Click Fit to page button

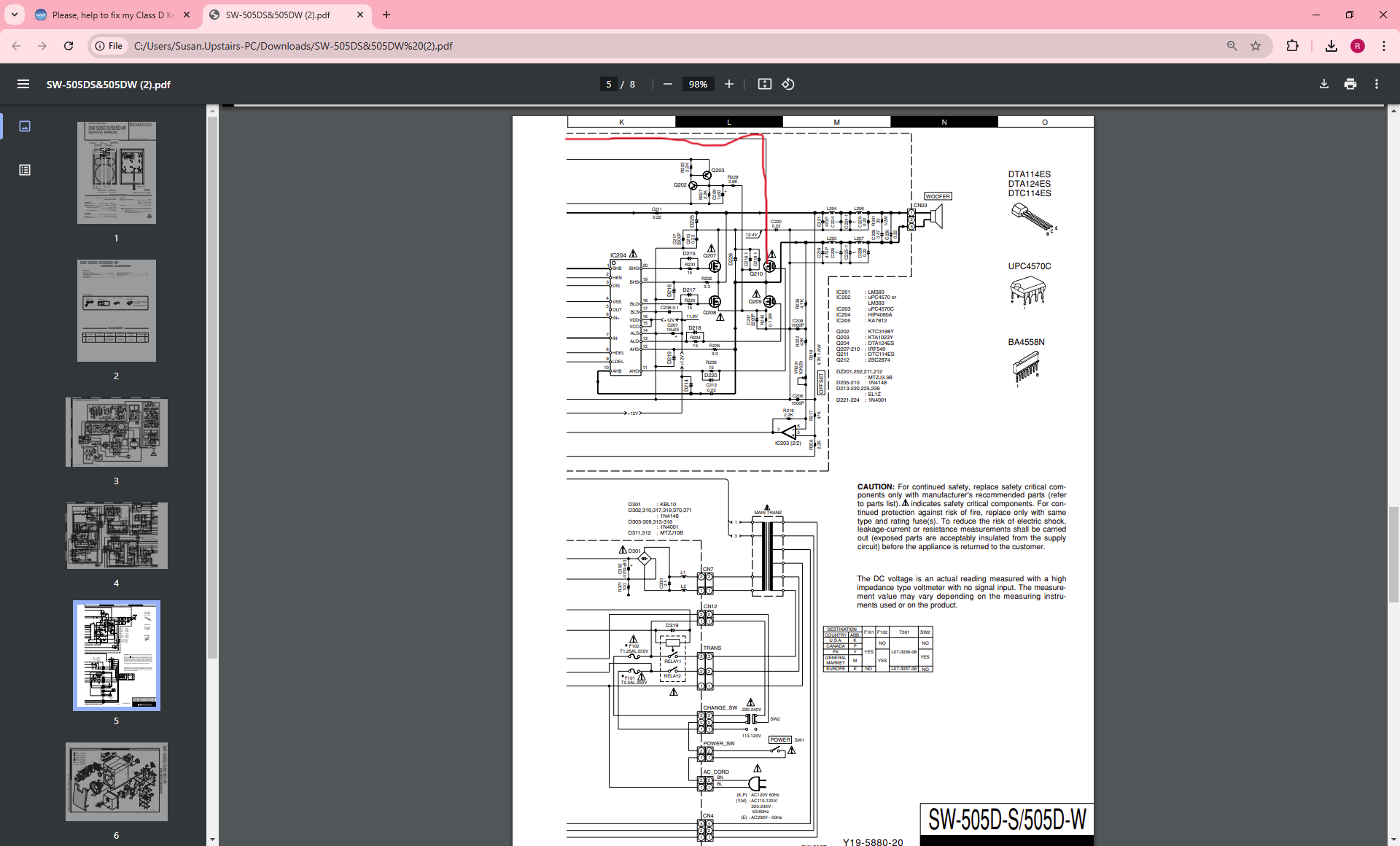765,85
